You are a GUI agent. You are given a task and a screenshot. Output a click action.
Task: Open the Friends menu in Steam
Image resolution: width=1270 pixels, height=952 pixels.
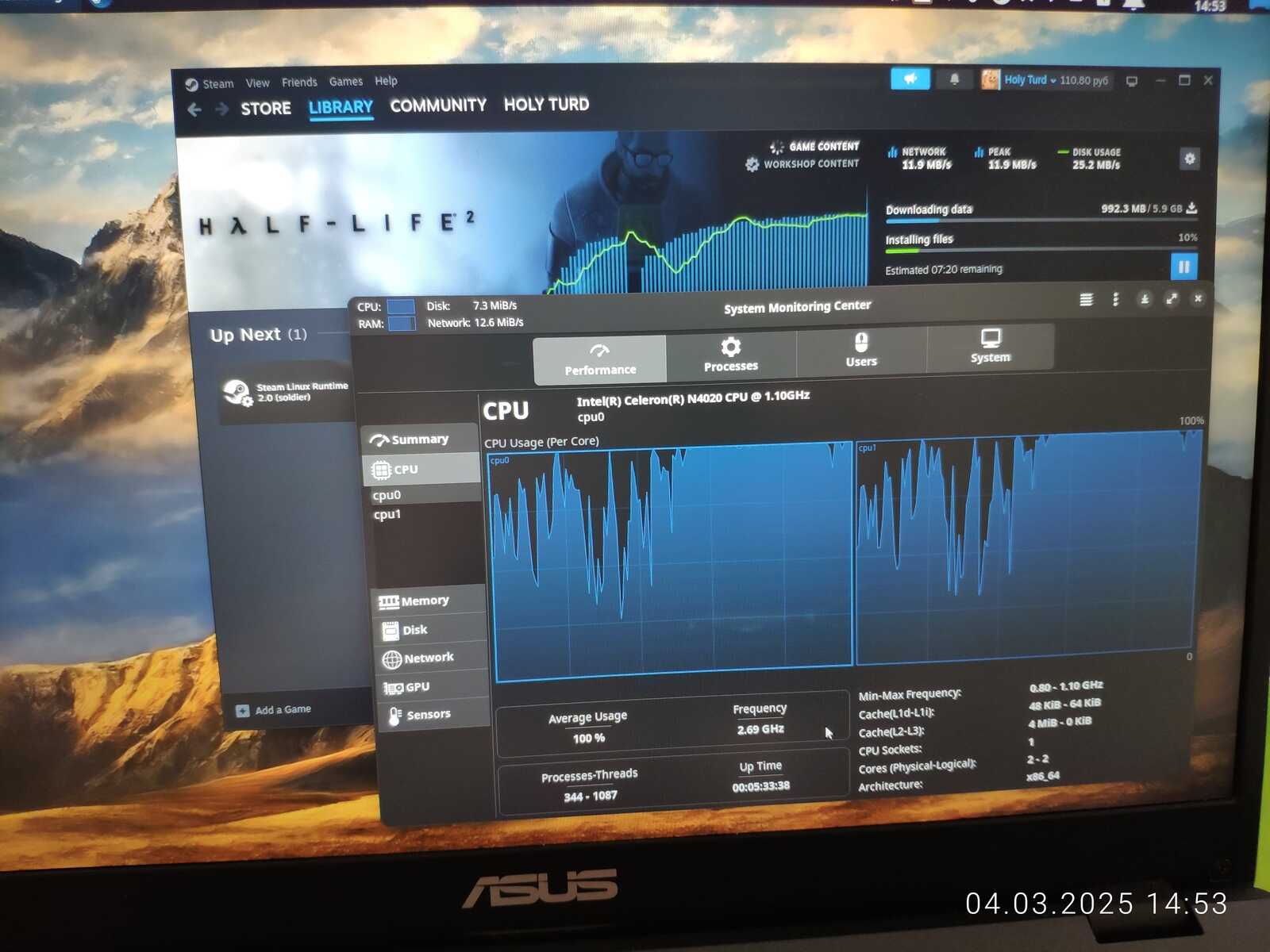(299, 83)
